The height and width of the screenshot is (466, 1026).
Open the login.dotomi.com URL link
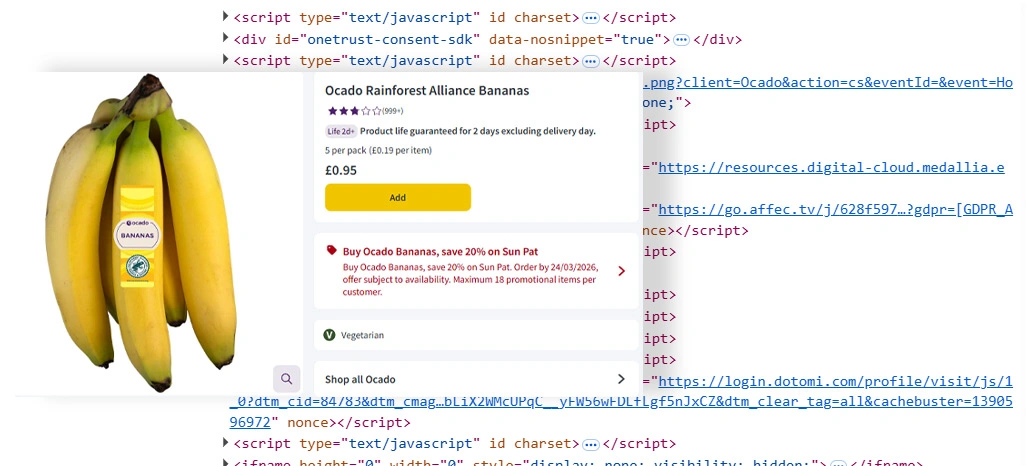[836, 381]
